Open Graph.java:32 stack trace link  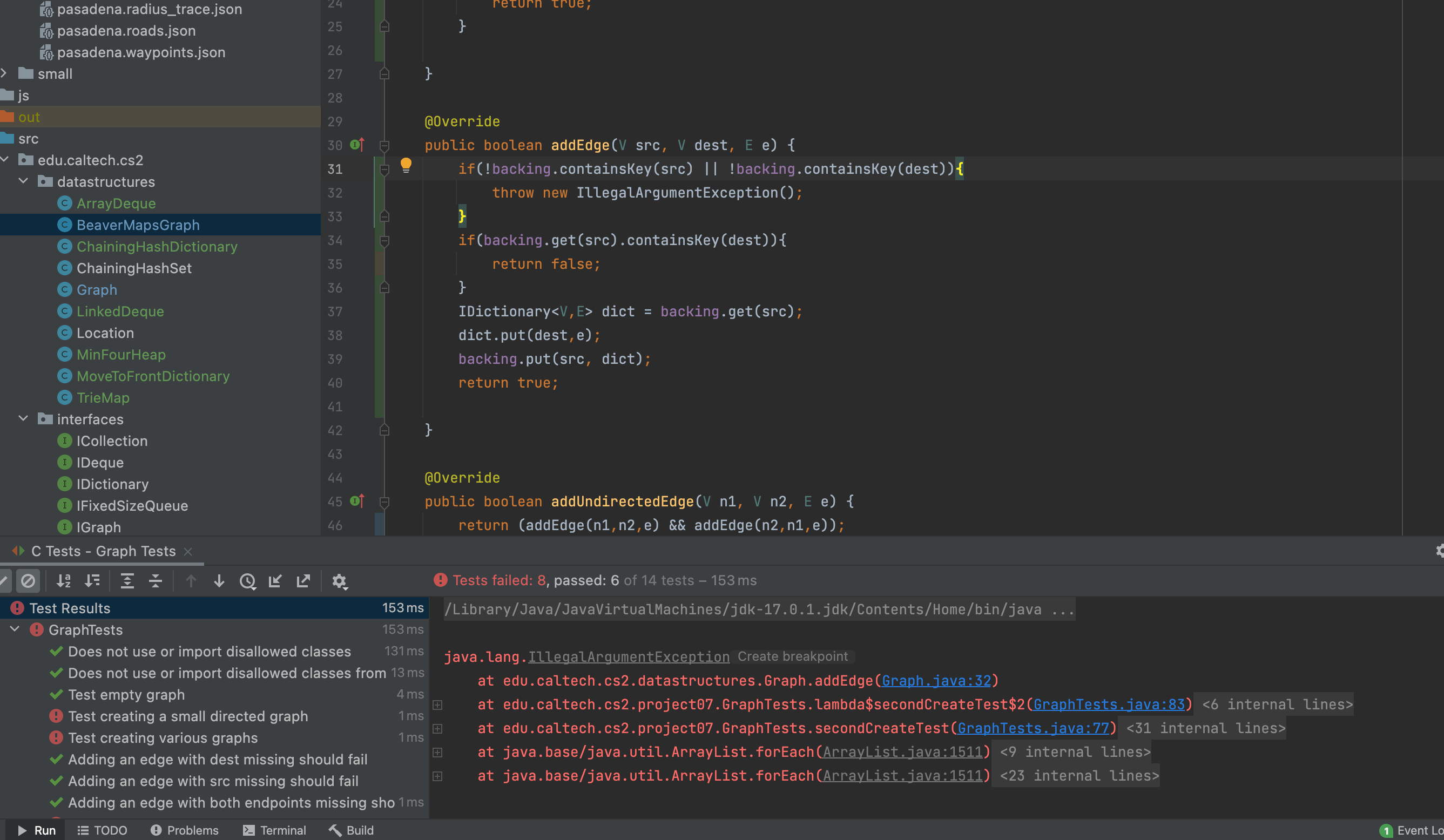click(x=936, y=681)
